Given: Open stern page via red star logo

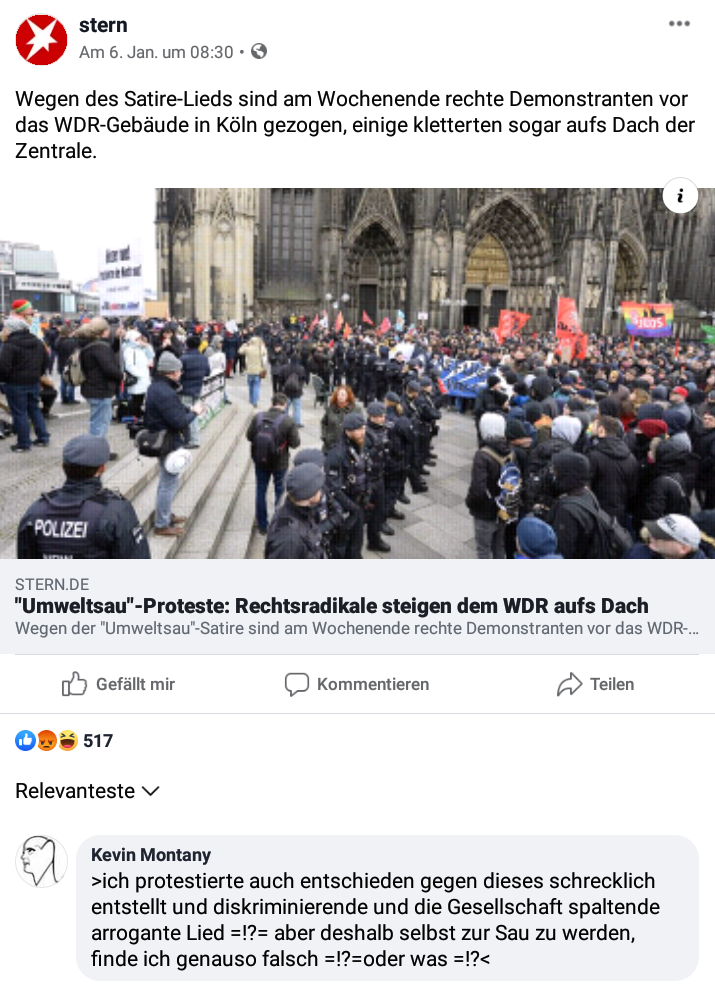Looking at the screenshot, I should point(42,39).
